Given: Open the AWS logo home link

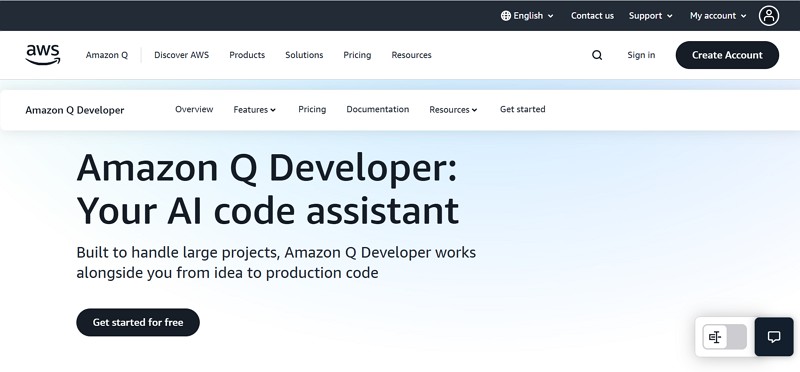Looking at the screenshot, I should pos(43,55).
